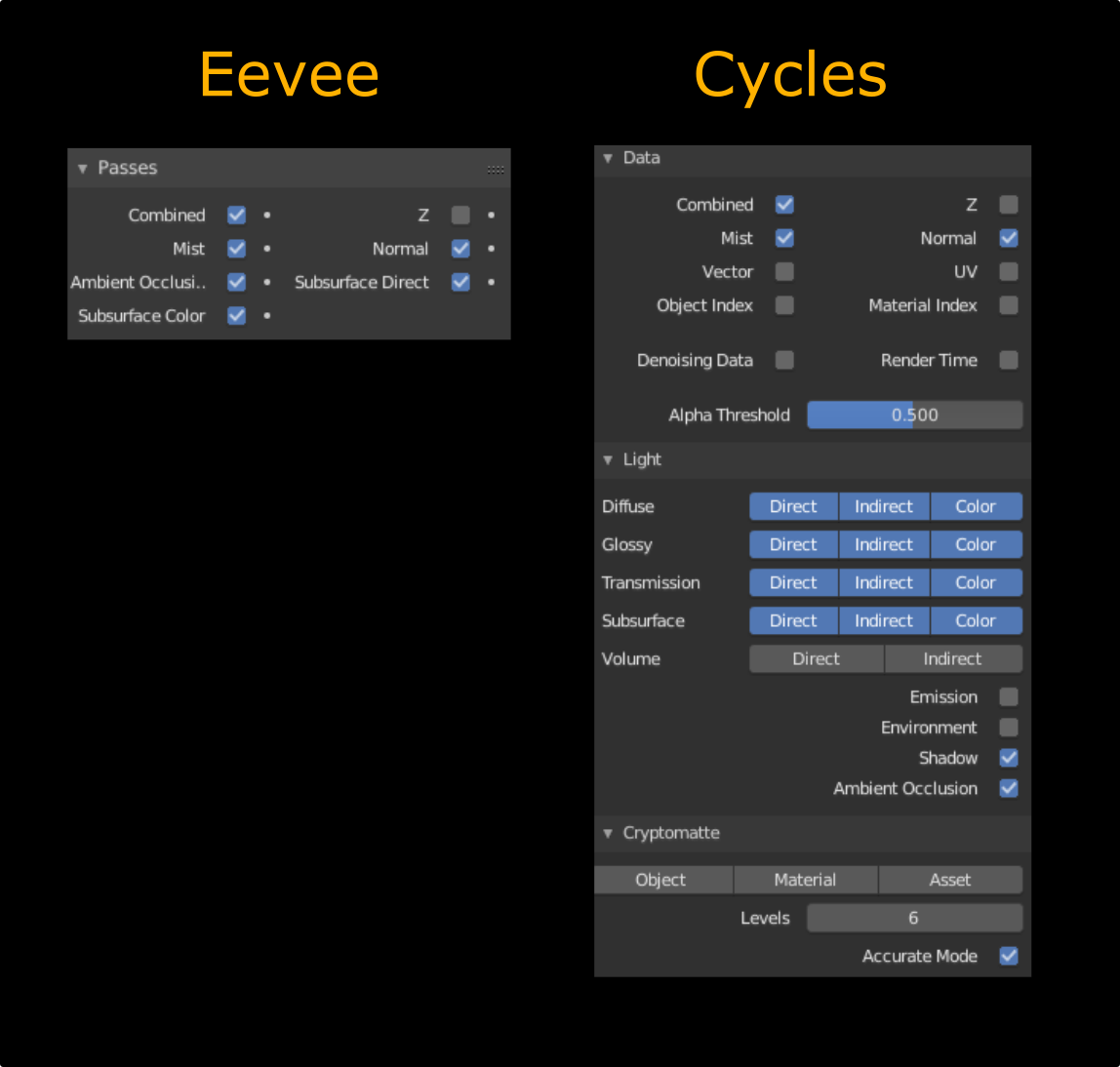
Task: Collapse the Eevee Passes panel
Action: click(x=83, y=169)
